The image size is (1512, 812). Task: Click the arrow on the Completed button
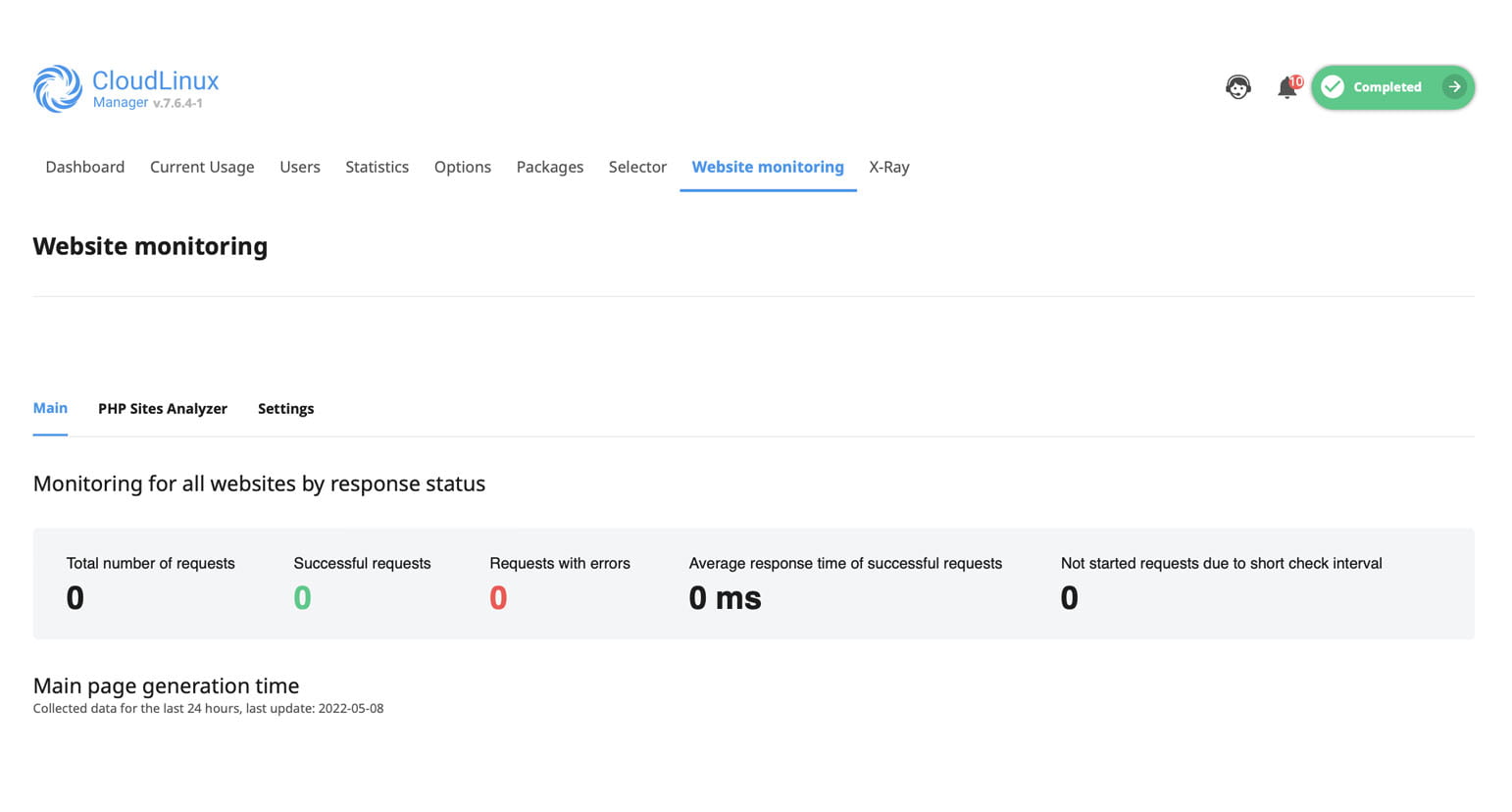tap(1454, 87)
